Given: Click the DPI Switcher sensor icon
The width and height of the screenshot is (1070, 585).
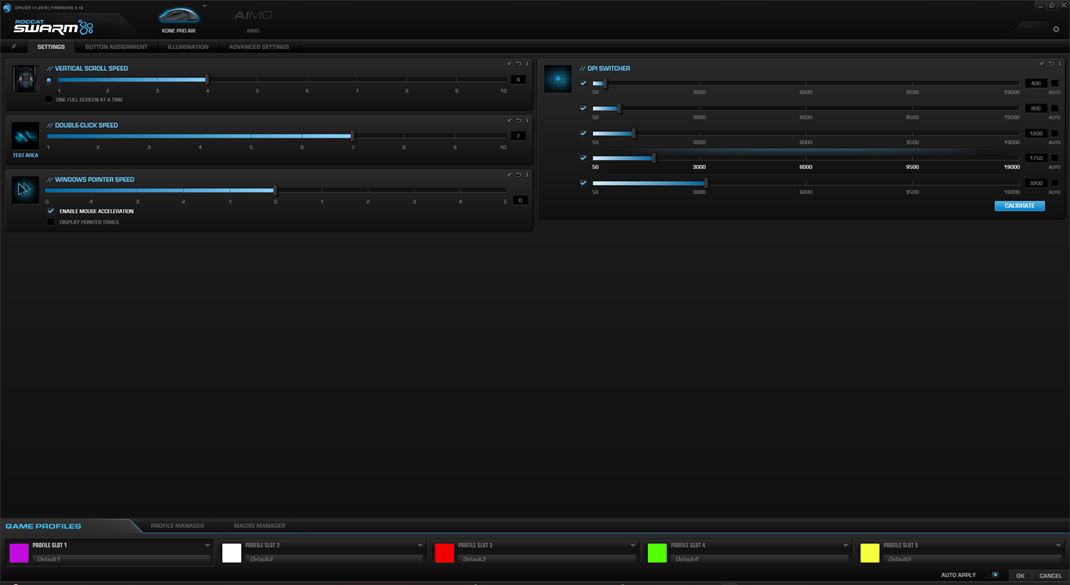Looking at the screenshot, I should [557, 80].
